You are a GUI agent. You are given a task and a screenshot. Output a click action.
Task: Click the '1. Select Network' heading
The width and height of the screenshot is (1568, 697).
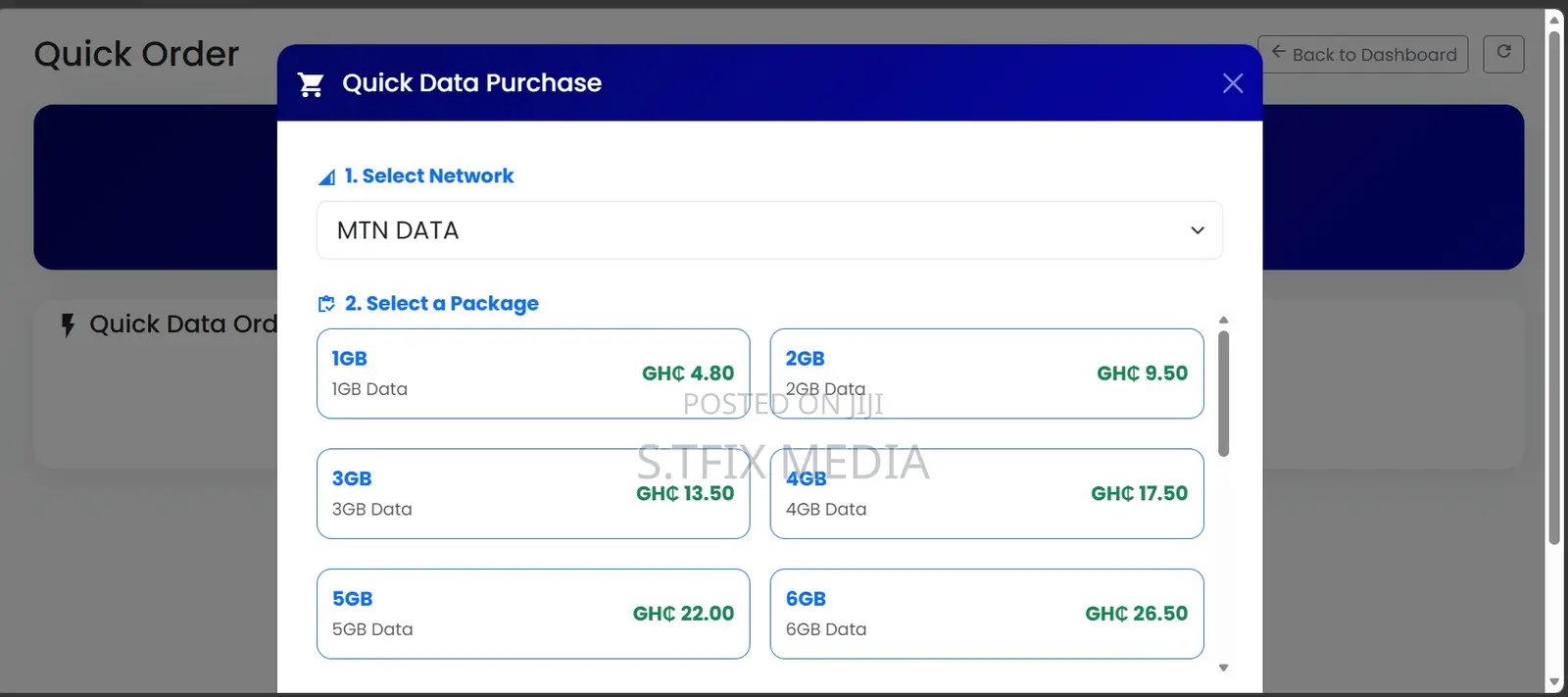tap(428, 176)
